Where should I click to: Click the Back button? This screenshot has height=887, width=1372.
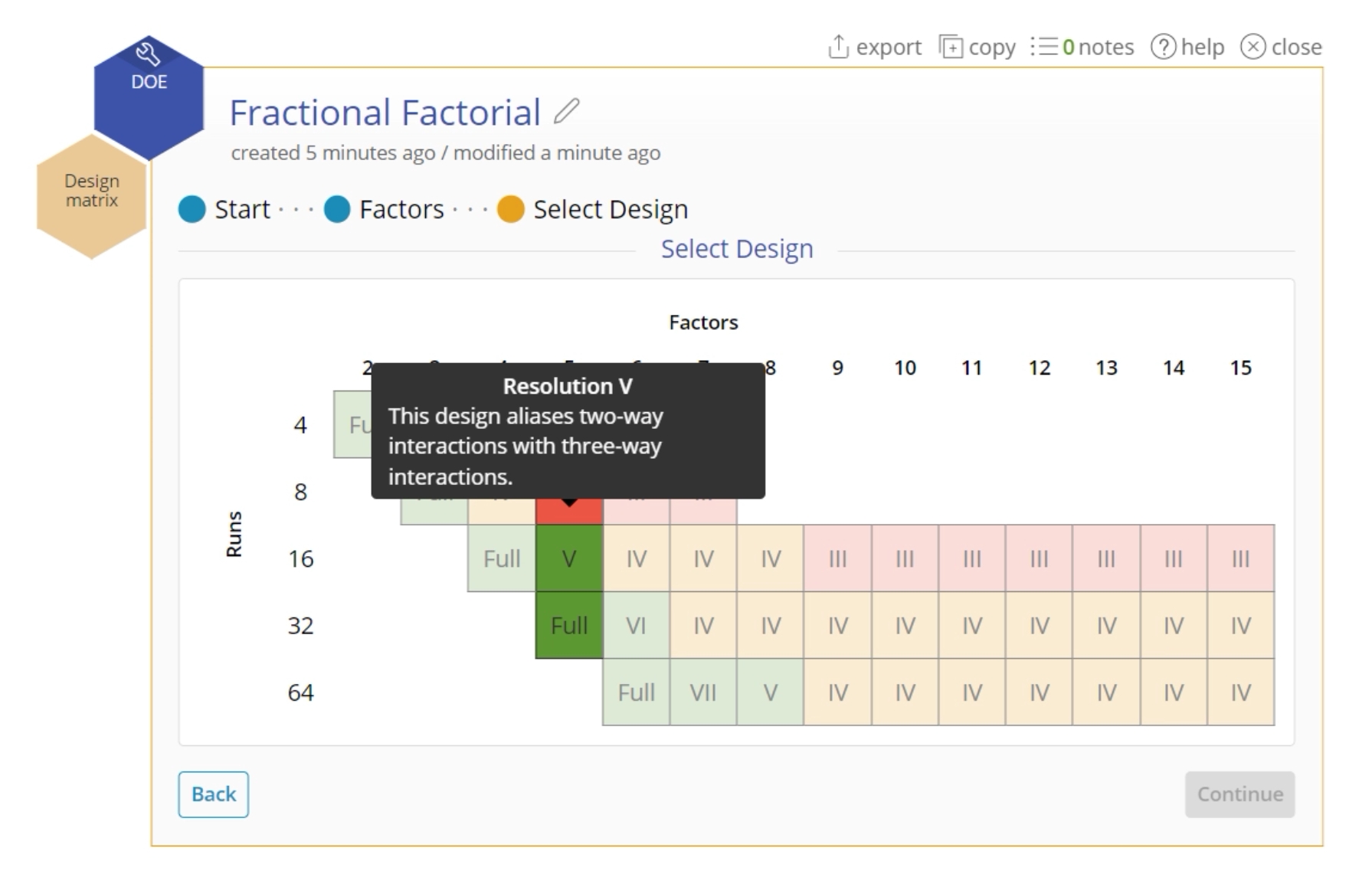(213, 794)
